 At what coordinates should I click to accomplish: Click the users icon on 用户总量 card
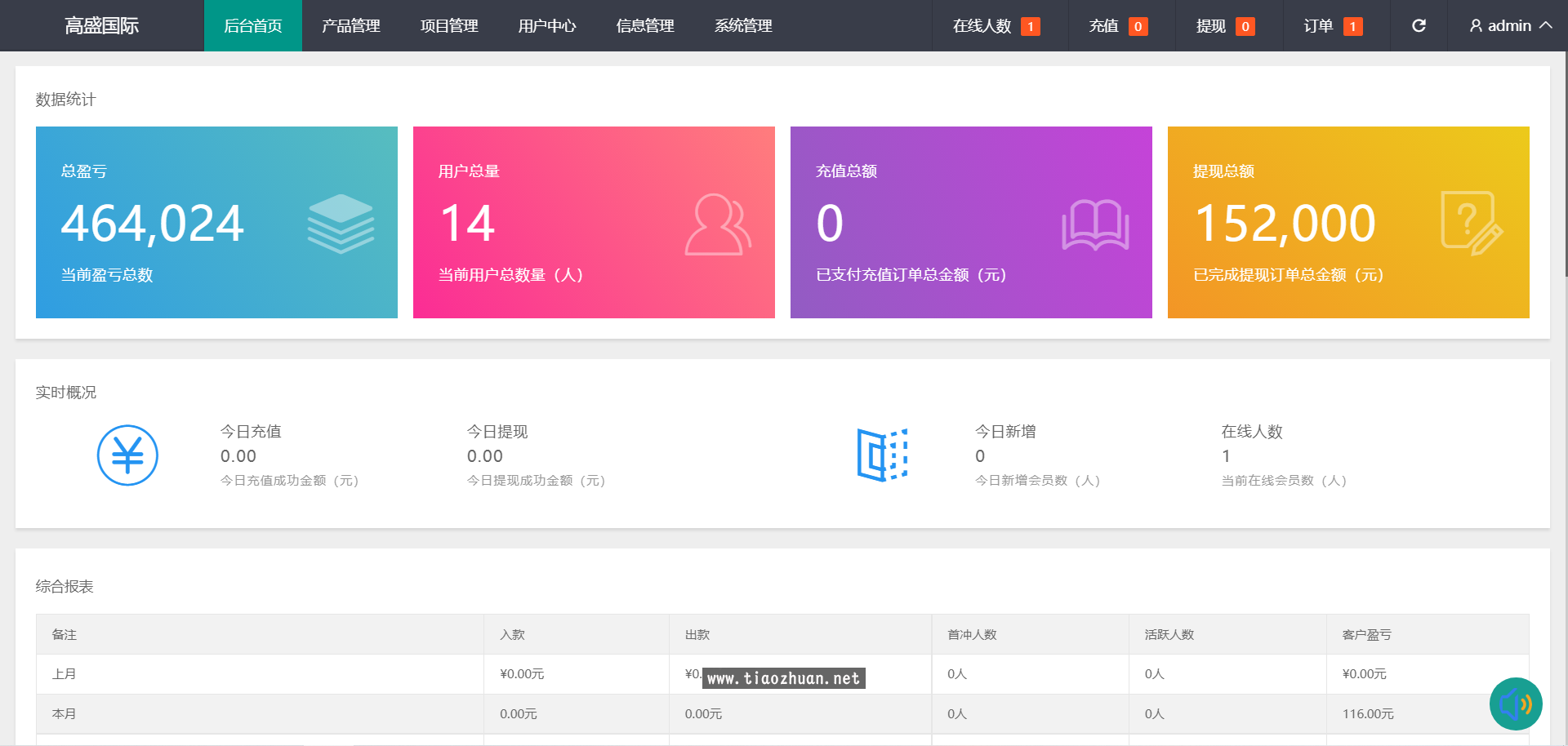point(718,224)
